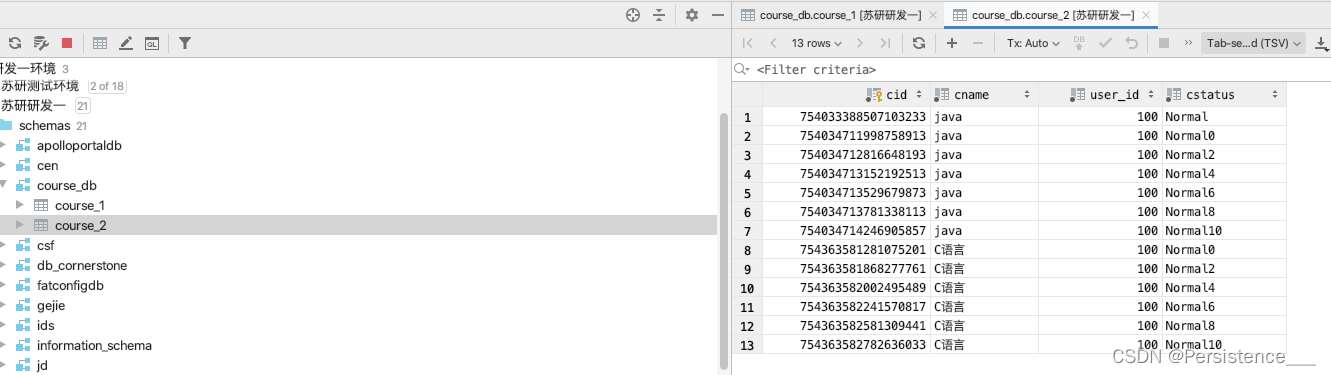Hide the database tool window
1331x375 pixels.
718,15
